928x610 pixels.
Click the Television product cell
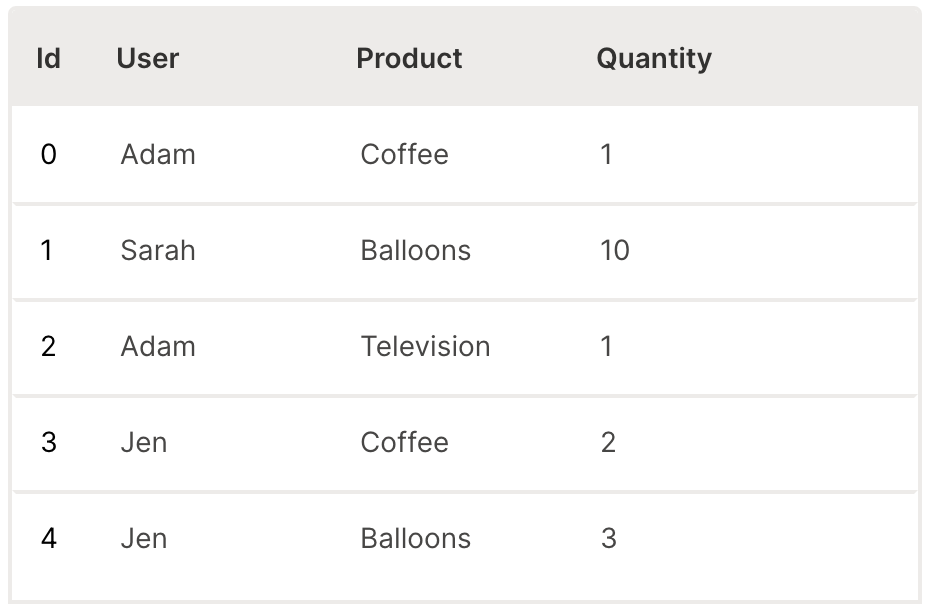pyautogui.click(x=425, y=346)
